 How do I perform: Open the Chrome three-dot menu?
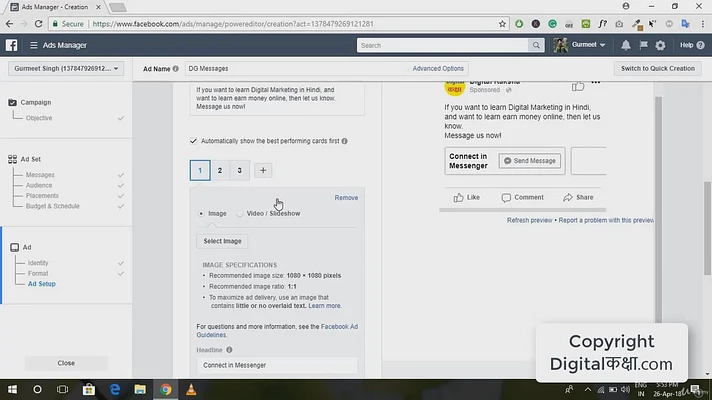click(x=702, y=24)
